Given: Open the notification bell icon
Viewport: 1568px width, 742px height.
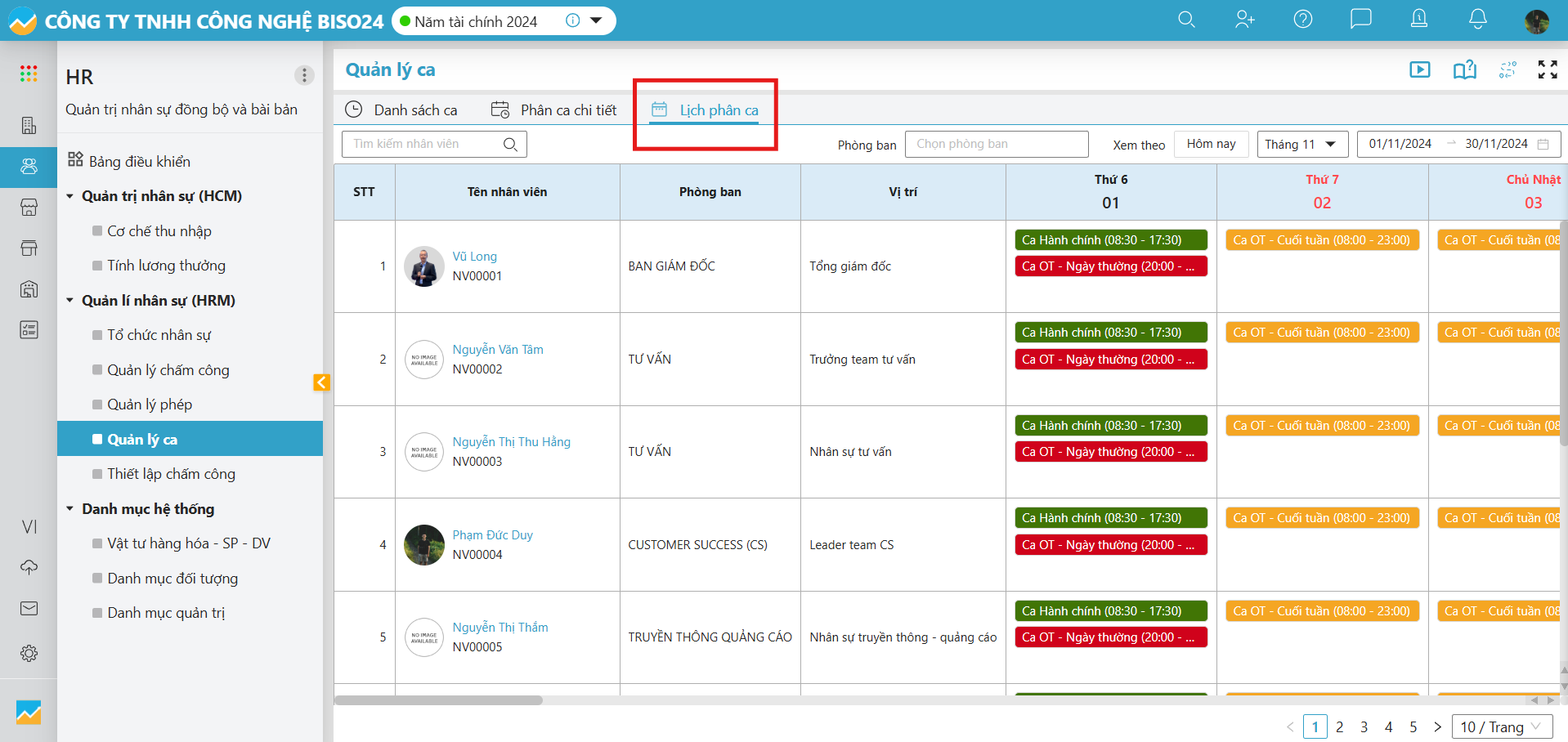Looking at the screenshot, I should tap(1477, 20).
